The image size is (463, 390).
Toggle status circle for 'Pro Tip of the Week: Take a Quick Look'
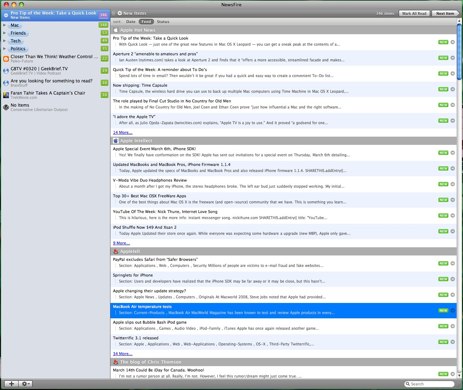(x=453, y=42)
